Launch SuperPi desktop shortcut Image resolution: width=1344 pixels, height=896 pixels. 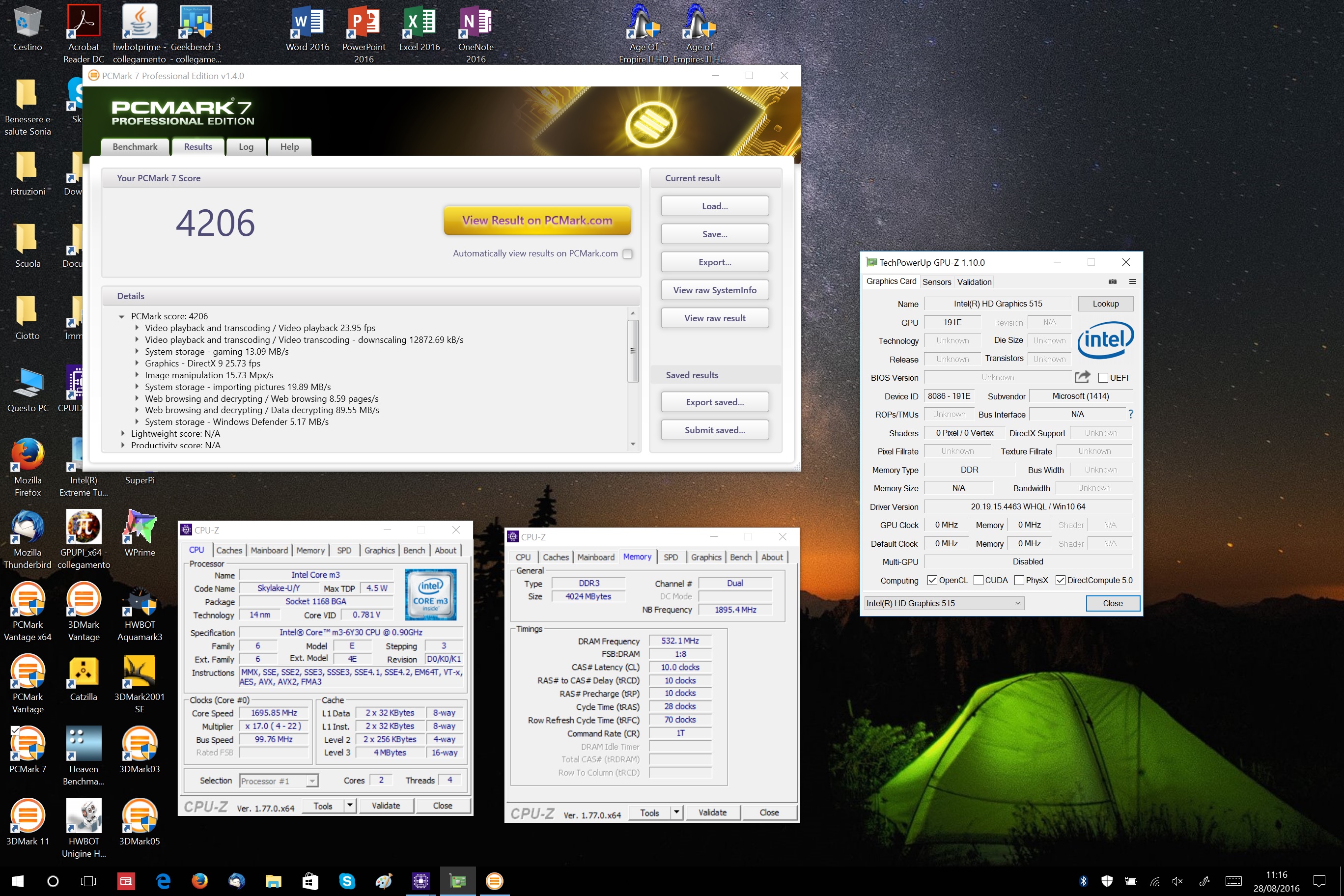140,480
